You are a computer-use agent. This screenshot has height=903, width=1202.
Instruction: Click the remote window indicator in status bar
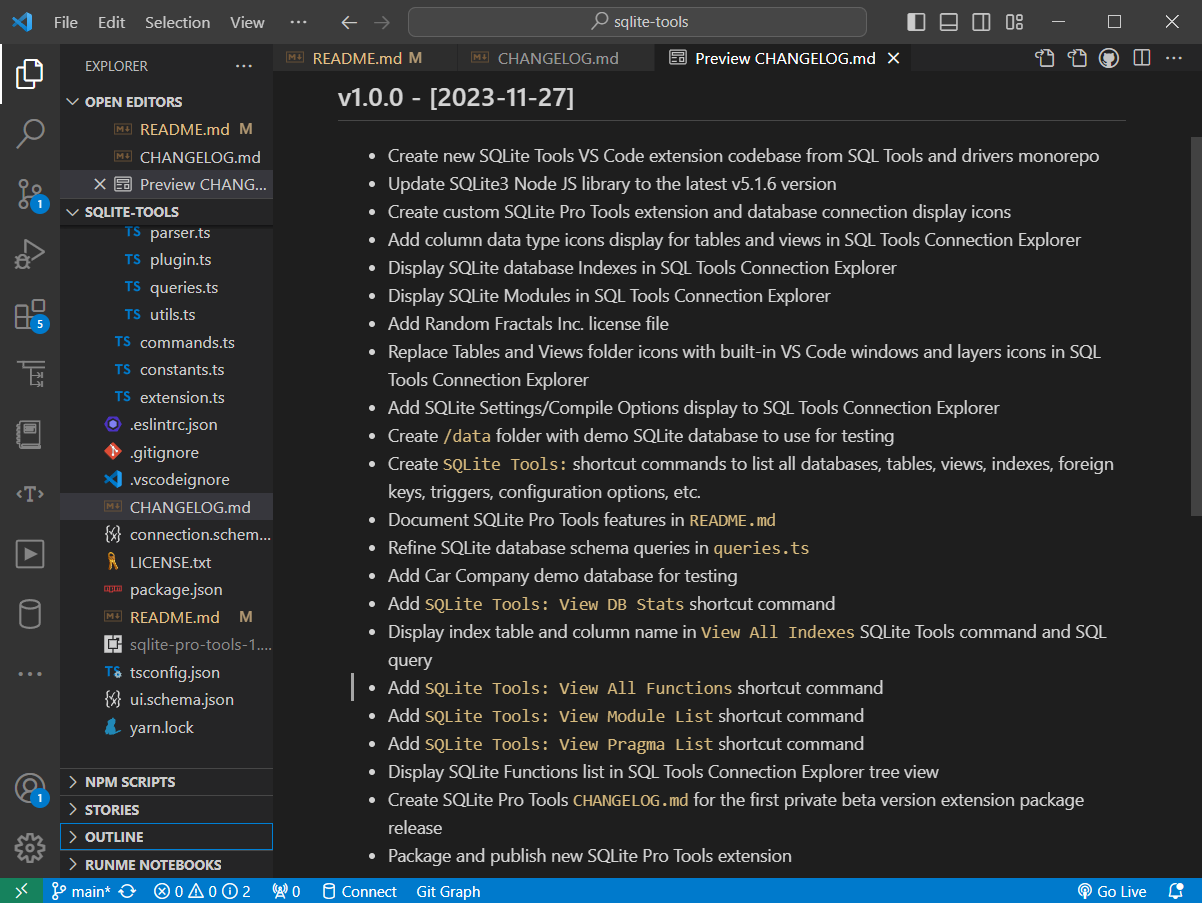pos(23,891)
